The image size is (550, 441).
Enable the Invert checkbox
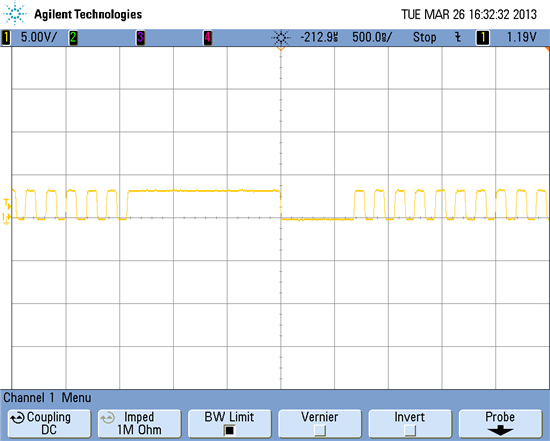point(410,430)
